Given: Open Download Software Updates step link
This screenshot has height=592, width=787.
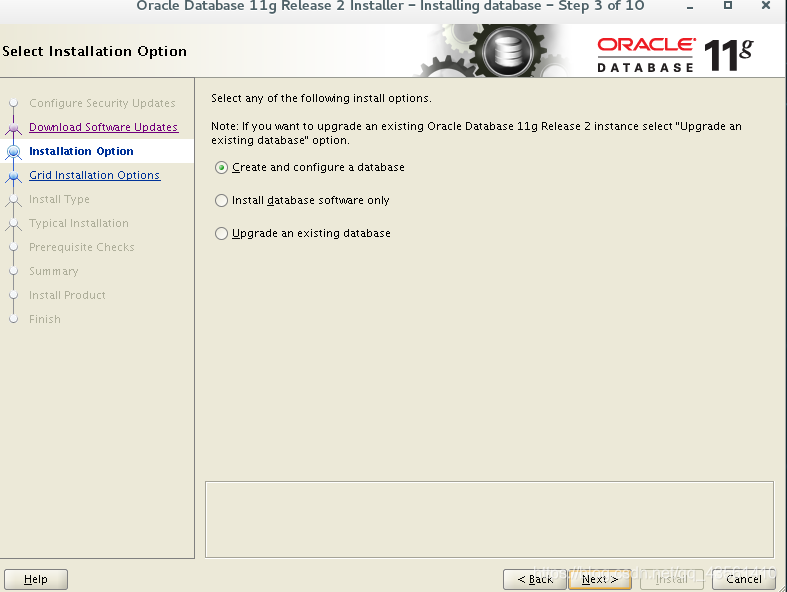Looking at the screenshot, I should pyautogui.click(x=103, y=127).
